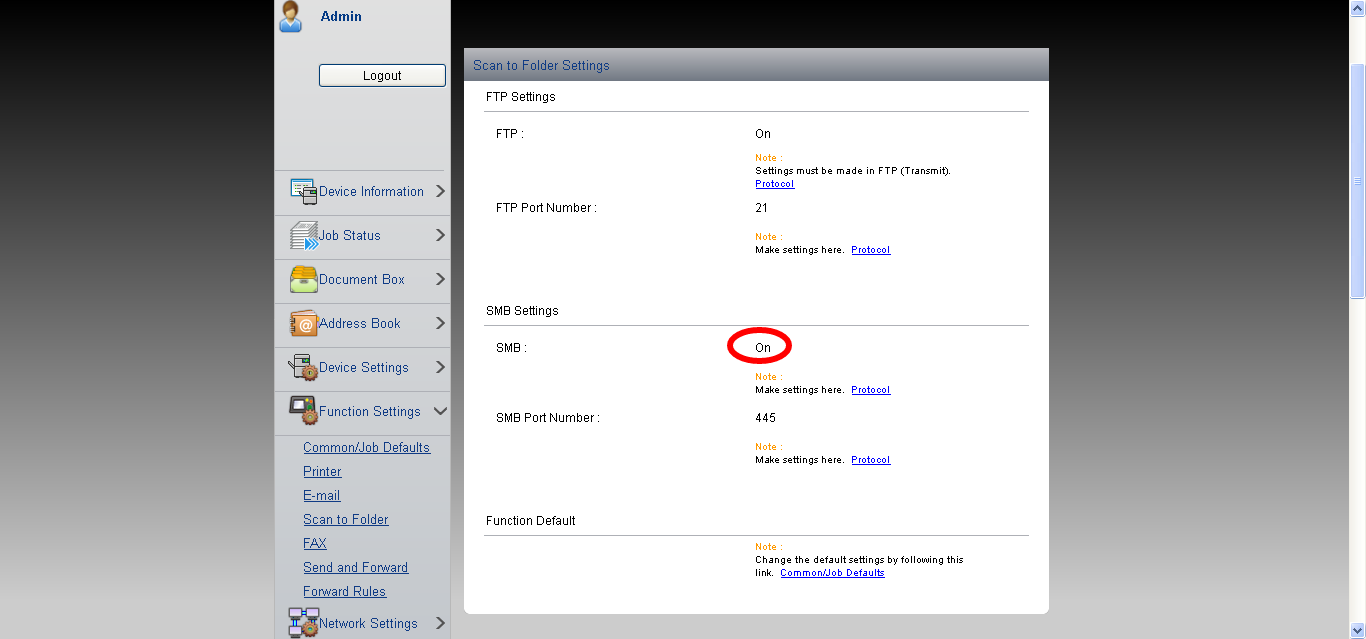Click the Admin user avatar icon
This screenshot has width=1366, height=639.
pyautogui.click(x=291, y=17)
